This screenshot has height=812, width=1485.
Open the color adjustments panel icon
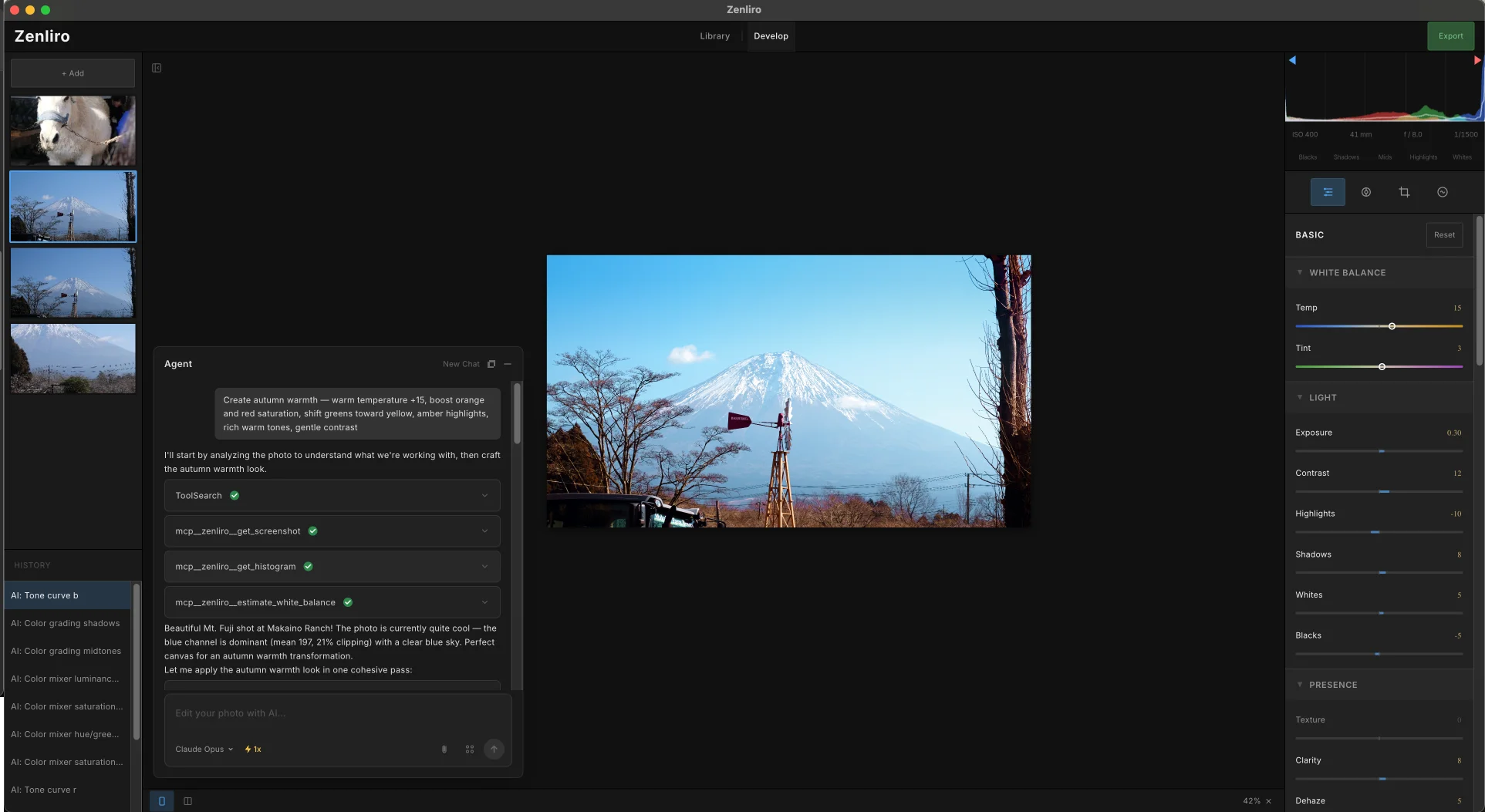[1366, 192]
